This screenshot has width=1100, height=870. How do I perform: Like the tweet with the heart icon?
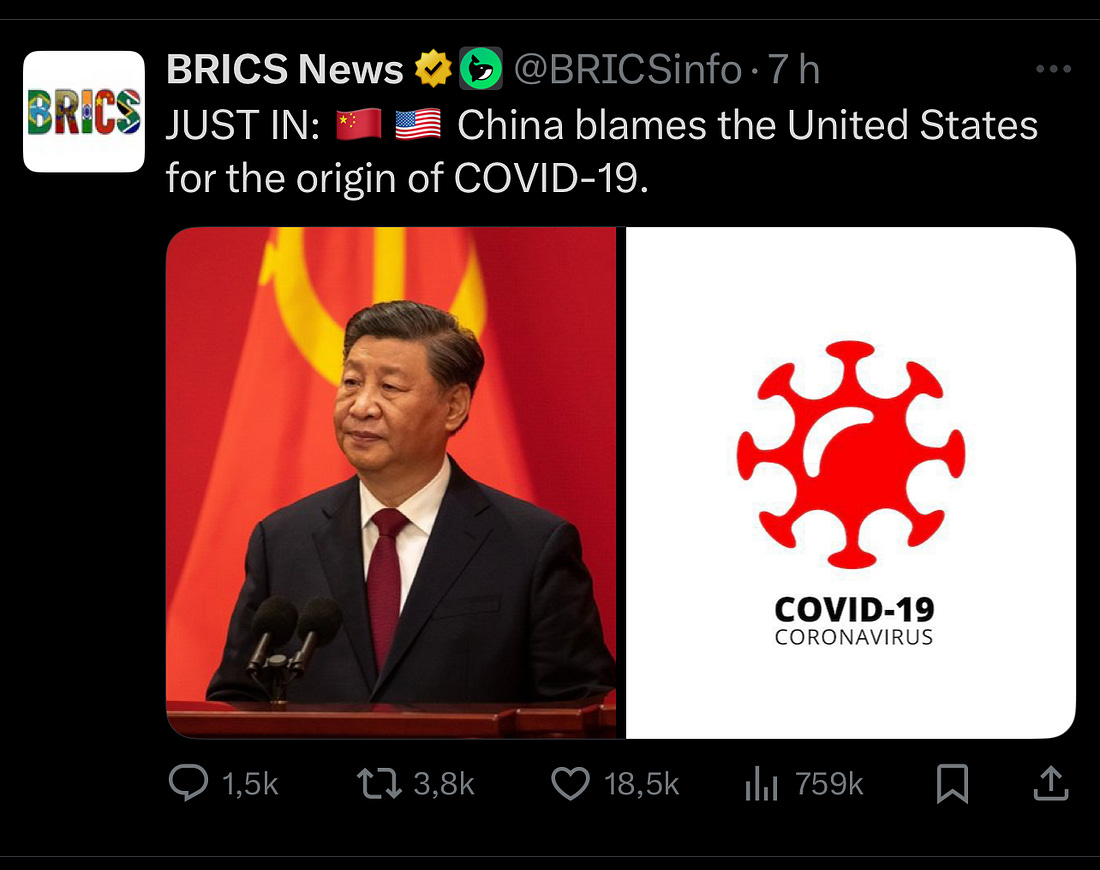[570, 783]
